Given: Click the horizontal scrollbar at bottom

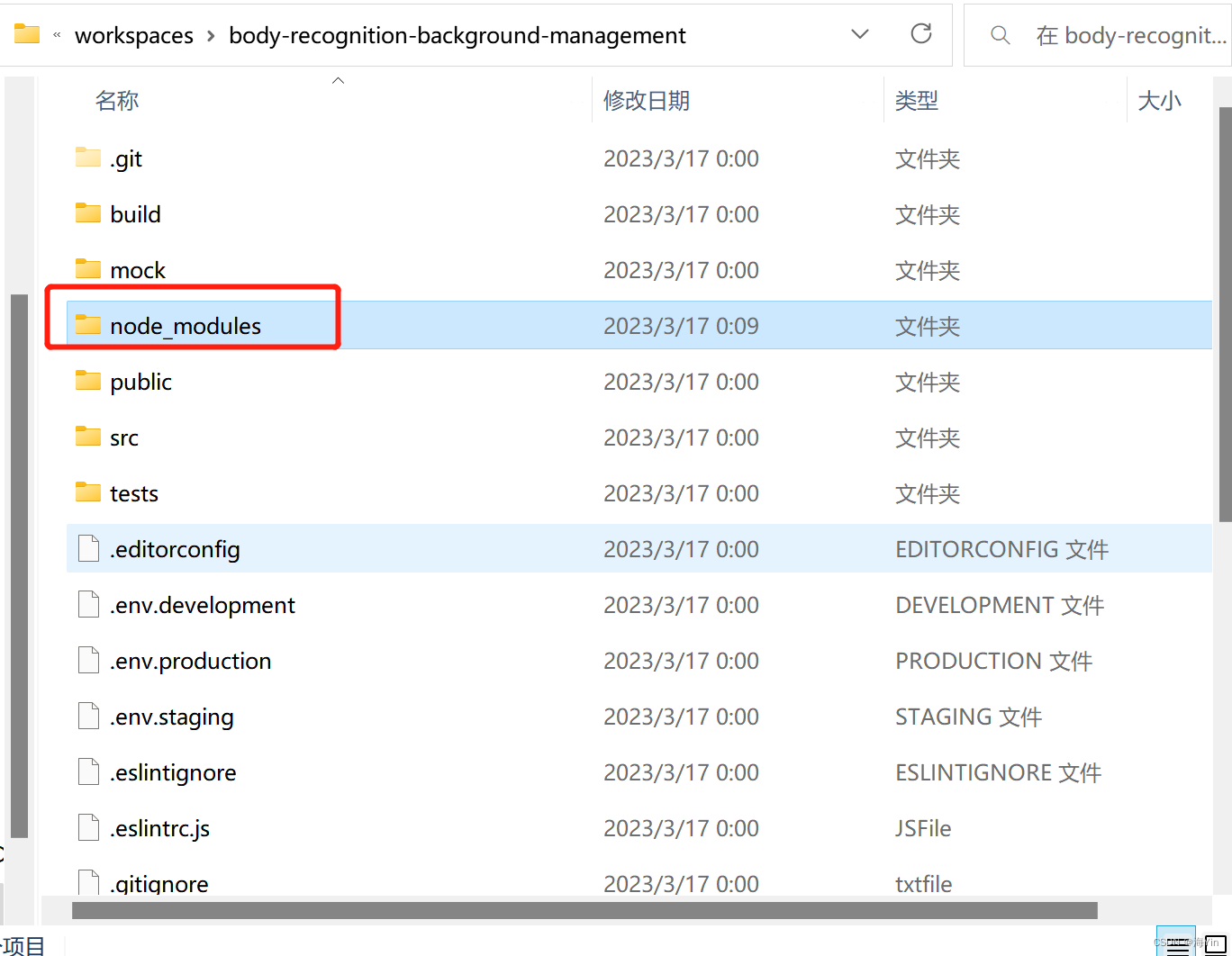Looking at the screenshot, I should 584,910.
